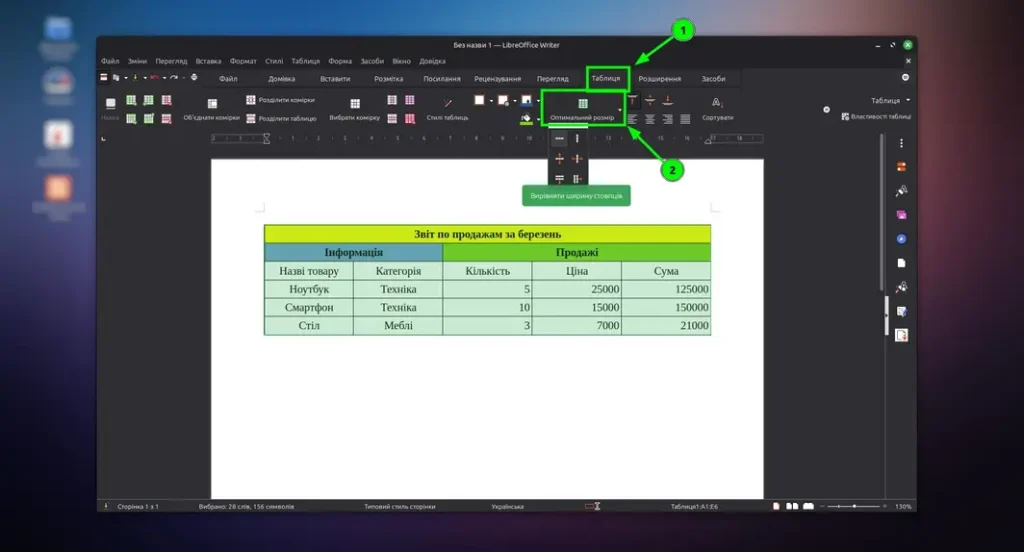This screenshot has height=552, width=1024.
Task: Click the Delete Table red icon
Action: [409, 118]
